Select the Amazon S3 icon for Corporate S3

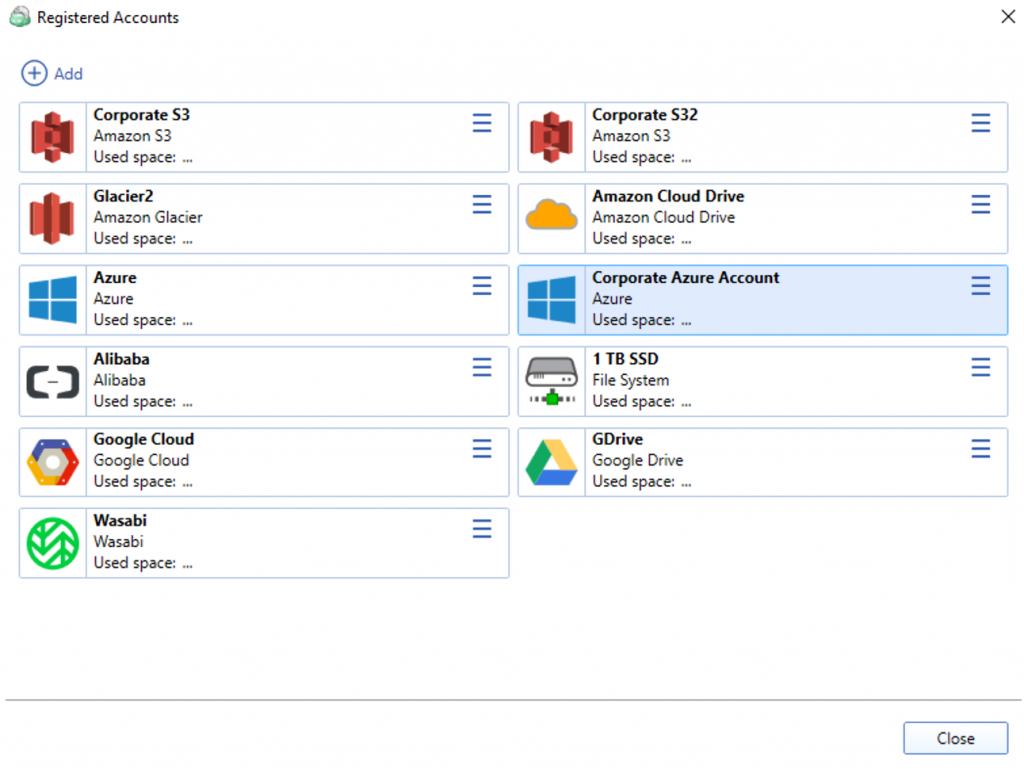pyautogui.click(x=52, y=136)
